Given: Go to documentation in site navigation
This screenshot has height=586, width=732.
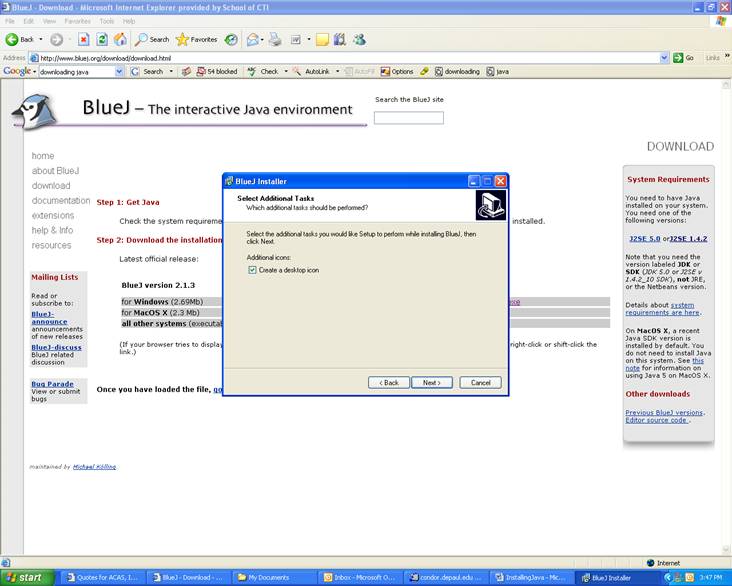Looking at the screenshot, I should pos(61,200).
